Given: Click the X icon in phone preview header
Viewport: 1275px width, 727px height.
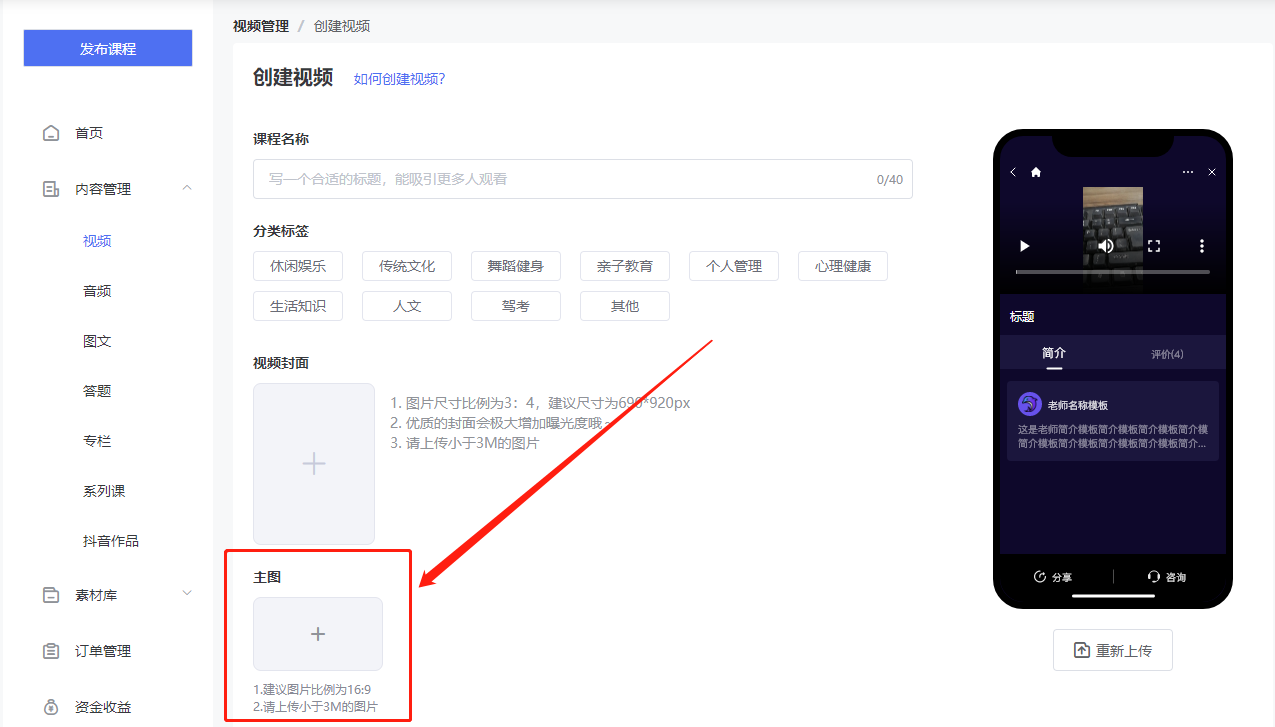Looking at the screenshot, I should click(x=1212, y=172).
